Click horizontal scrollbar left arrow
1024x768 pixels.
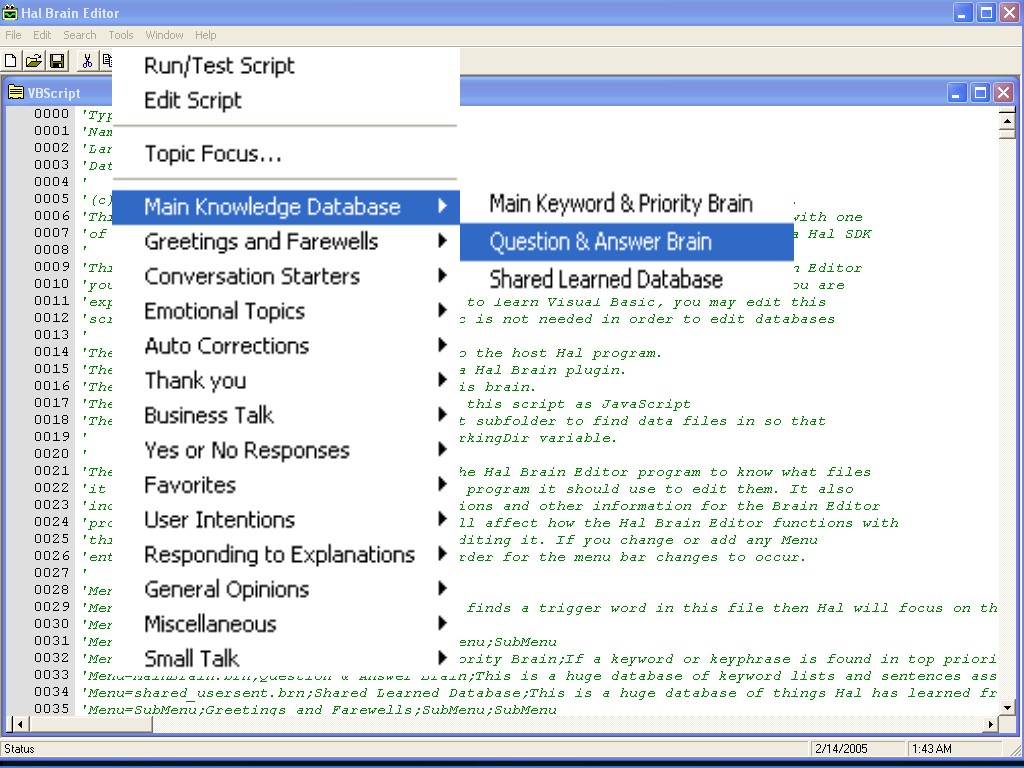tap(20, 724)
